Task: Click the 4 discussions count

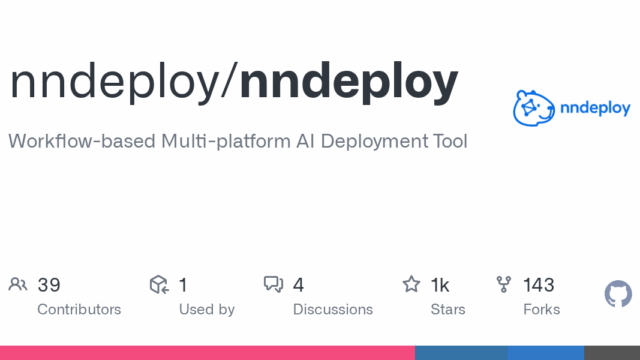Action: coord(298,285)
